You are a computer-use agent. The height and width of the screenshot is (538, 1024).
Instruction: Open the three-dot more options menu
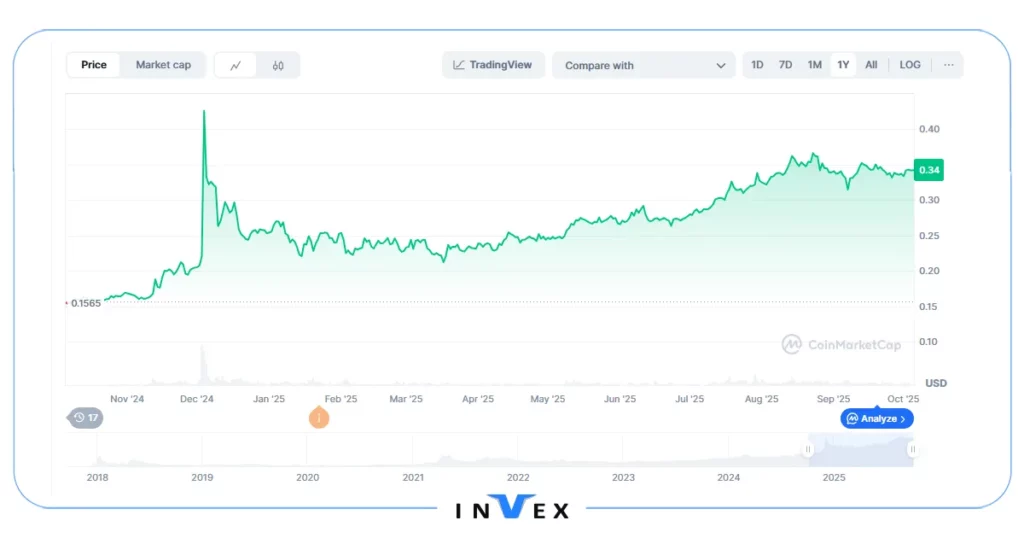(948, 65)
